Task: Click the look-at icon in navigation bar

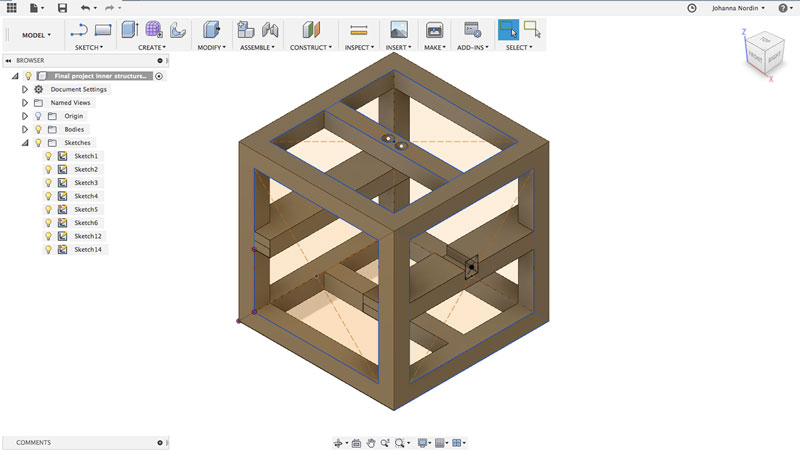Action: pyautogui.click(x=356, y=443)
